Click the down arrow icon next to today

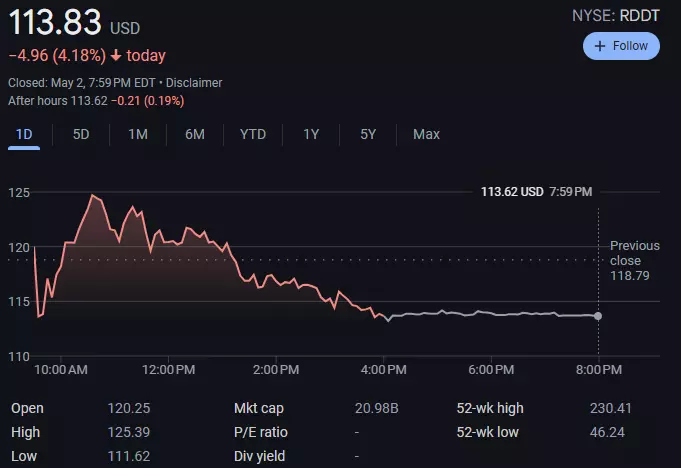tap(116, 56)
